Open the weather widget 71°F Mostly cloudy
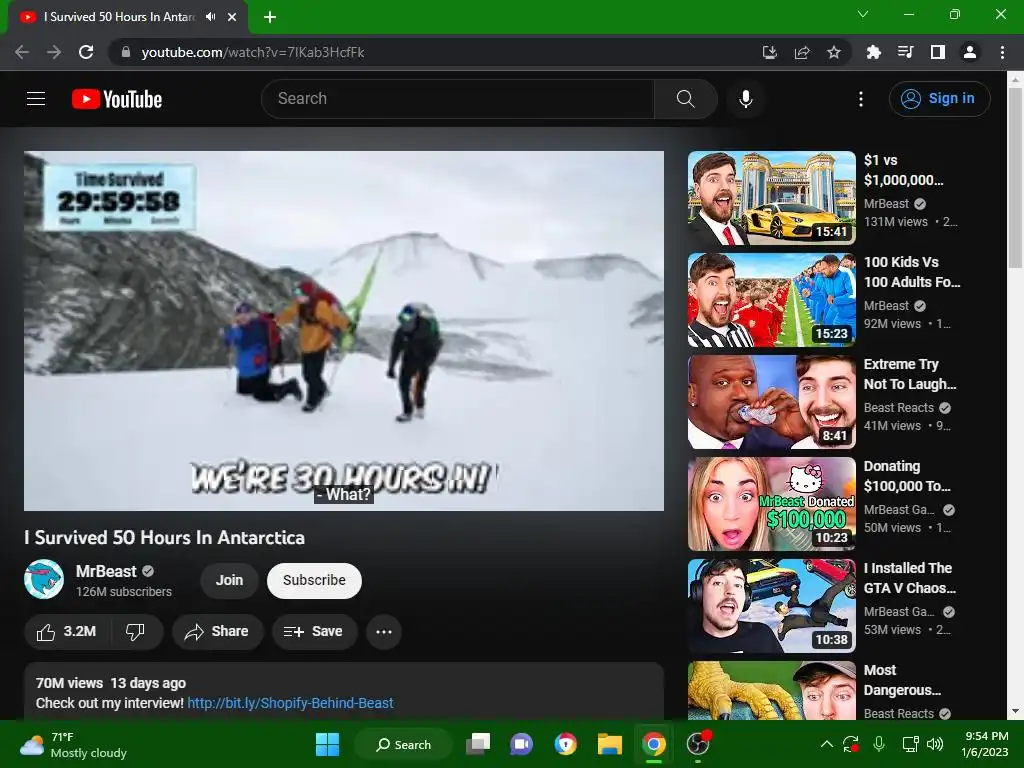This screenshot has width=1024, height=768. [x=74, y=744]
